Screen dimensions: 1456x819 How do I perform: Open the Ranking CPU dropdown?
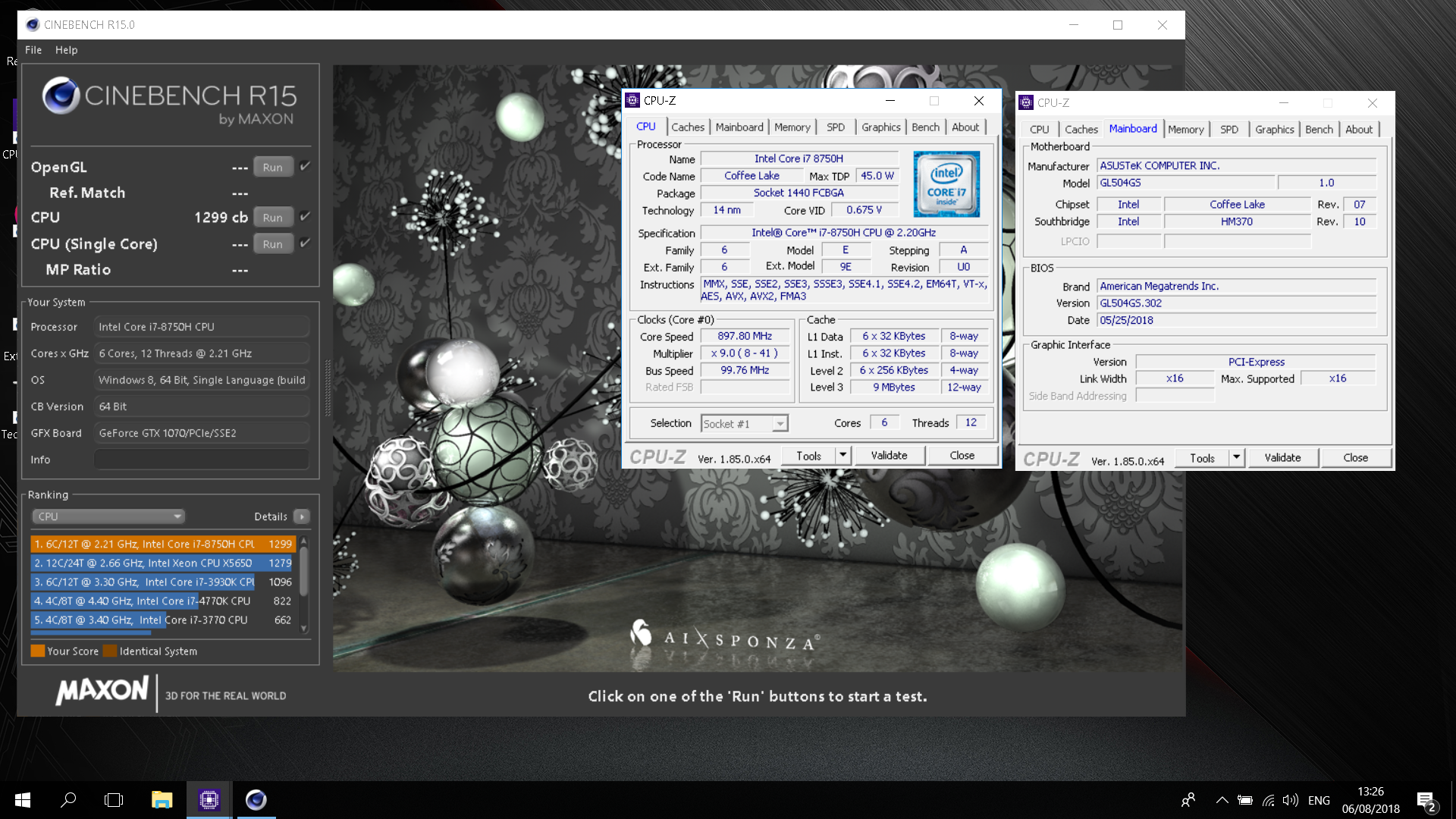[108, 516]
